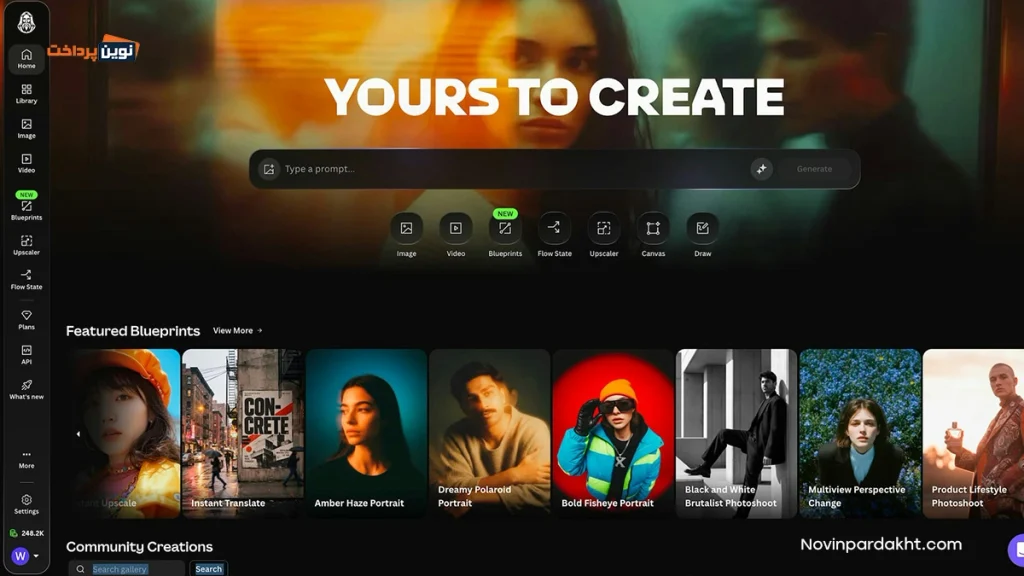Click the Generate button
Viewport: 1024px width, 576px height.
coord(814,169)
